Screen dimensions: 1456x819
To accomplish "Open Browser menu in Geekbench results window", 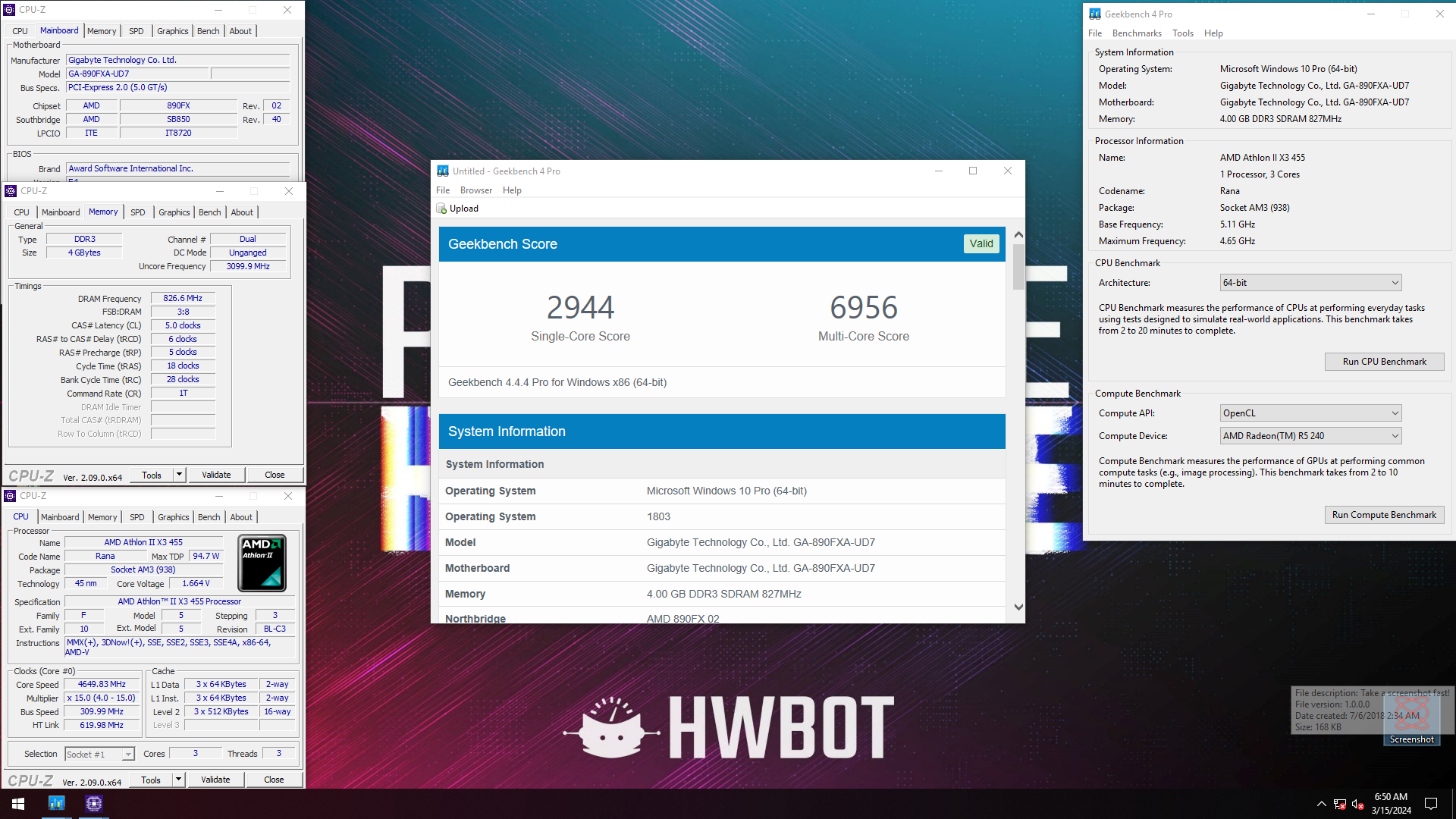I will (x=476, y=190).
